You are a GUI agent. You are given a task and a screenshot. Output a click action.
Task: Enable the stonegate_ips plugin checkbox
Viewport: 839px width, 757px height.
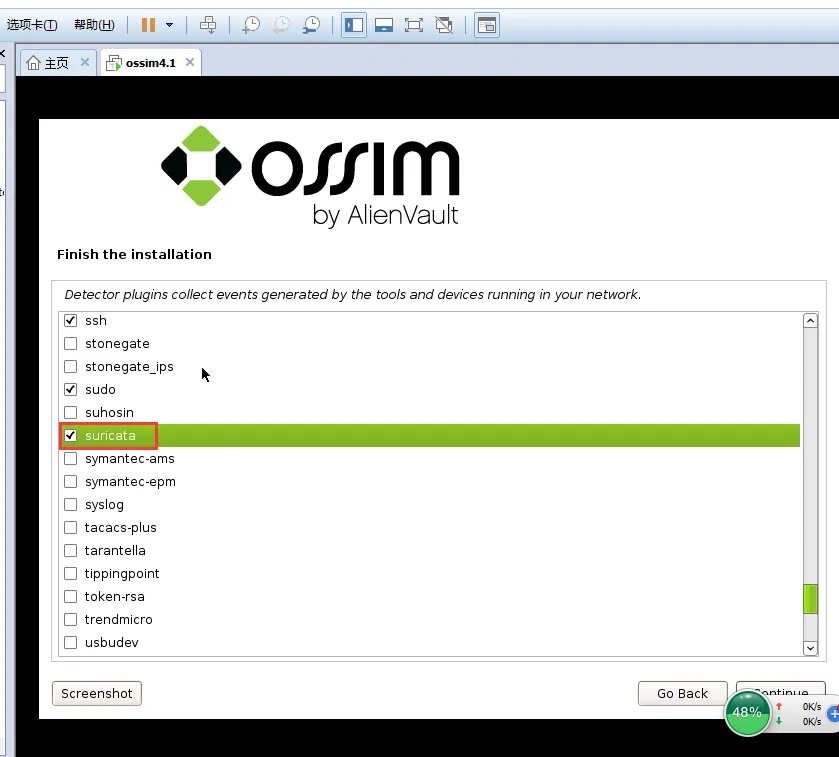click(x=71, y=366)
